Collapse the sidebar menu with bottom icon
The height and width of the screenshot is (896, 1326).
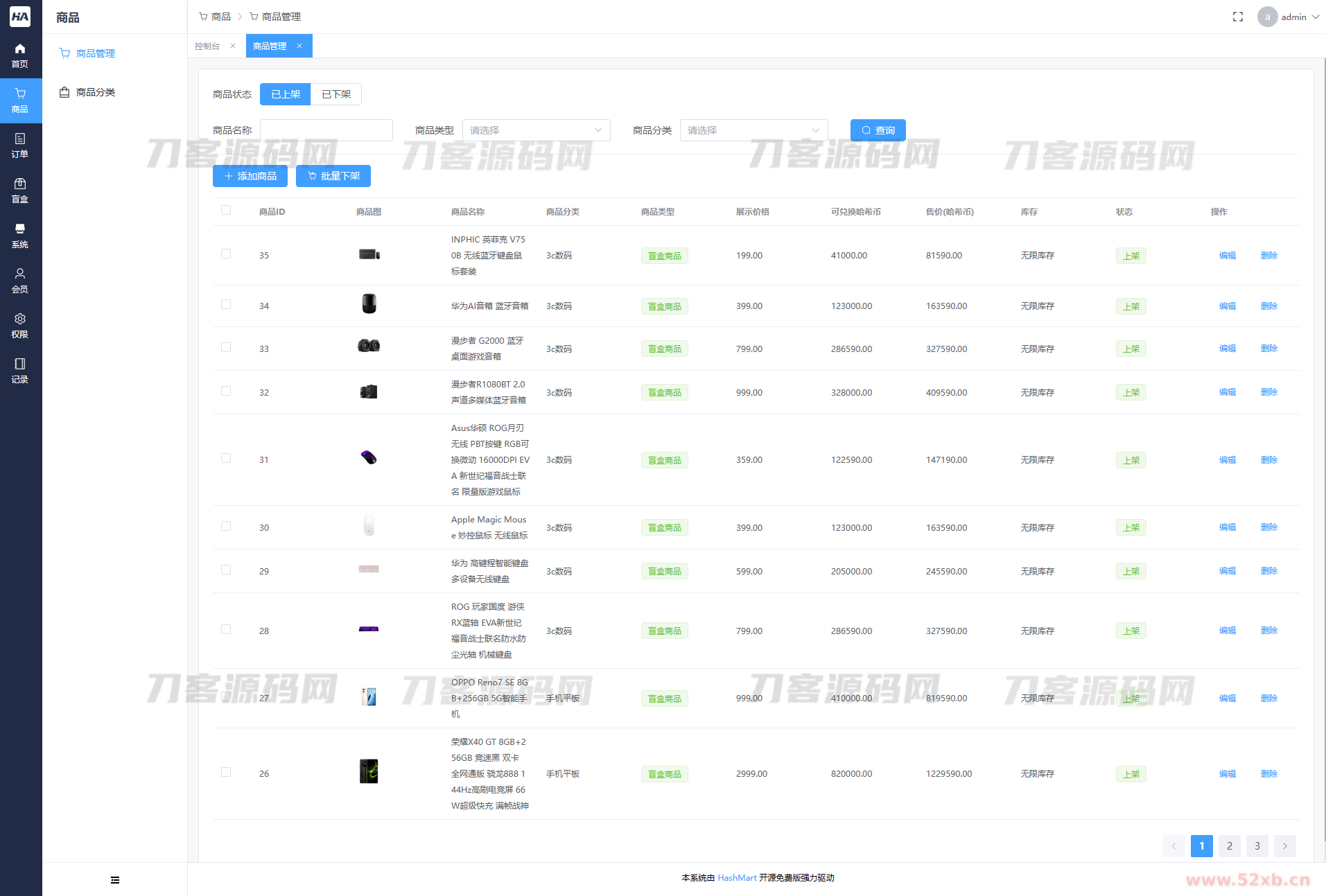(x=115, y=880)
